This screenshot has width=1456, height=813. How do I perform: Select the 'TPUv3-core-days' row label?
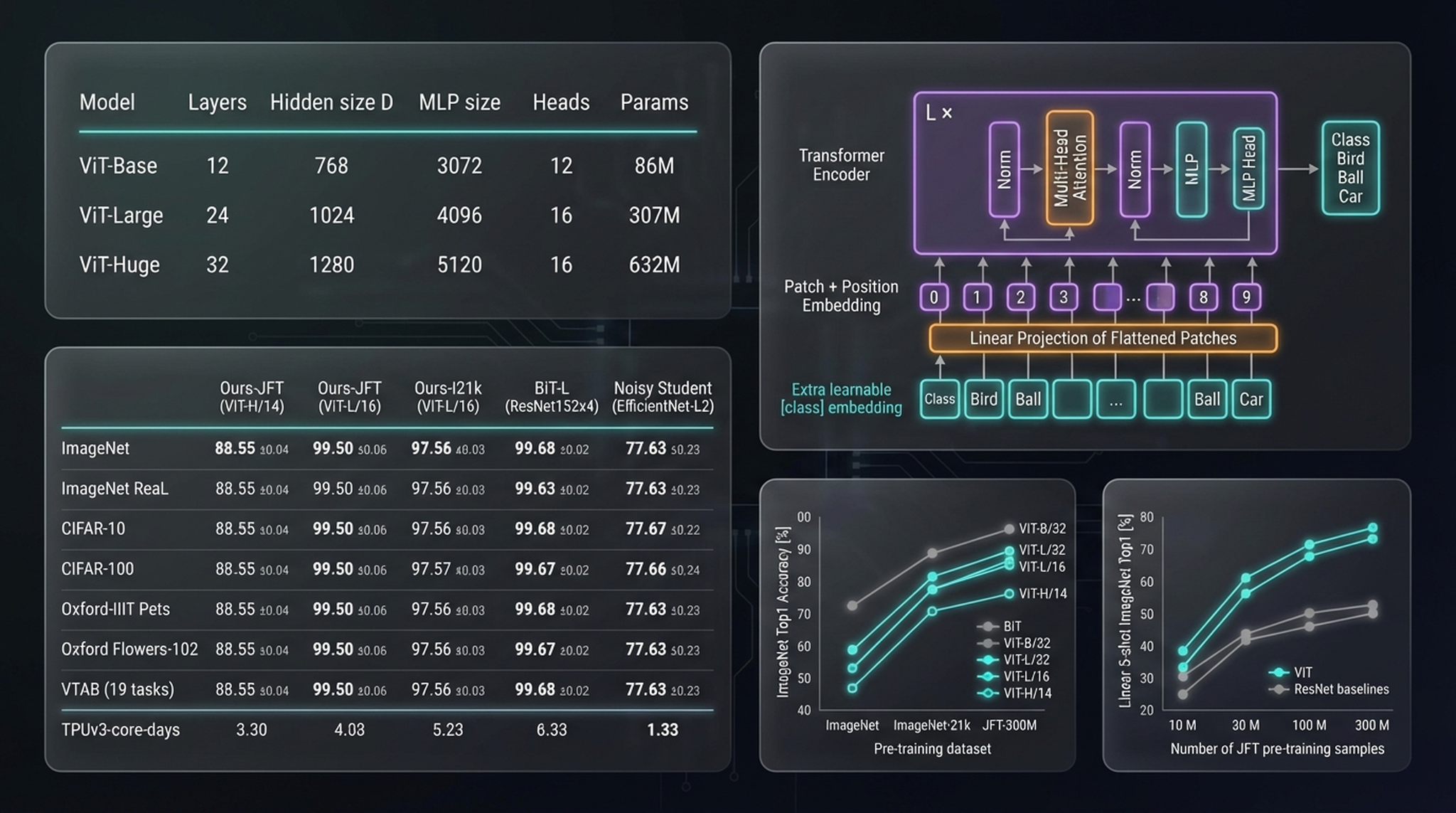point(120,730)
